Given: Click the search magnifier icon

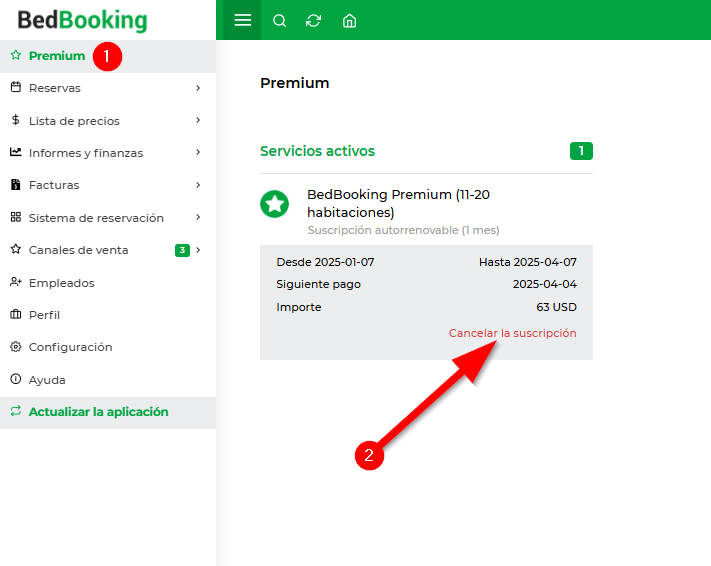Looking at the screenshot, I should click(x=279, y=20).
